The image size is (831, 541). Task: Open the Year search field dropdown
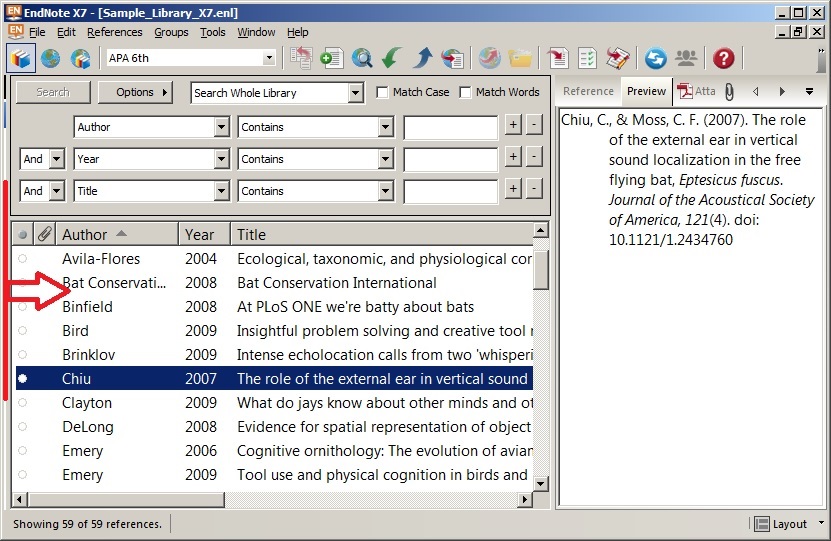tap(222, 159)
